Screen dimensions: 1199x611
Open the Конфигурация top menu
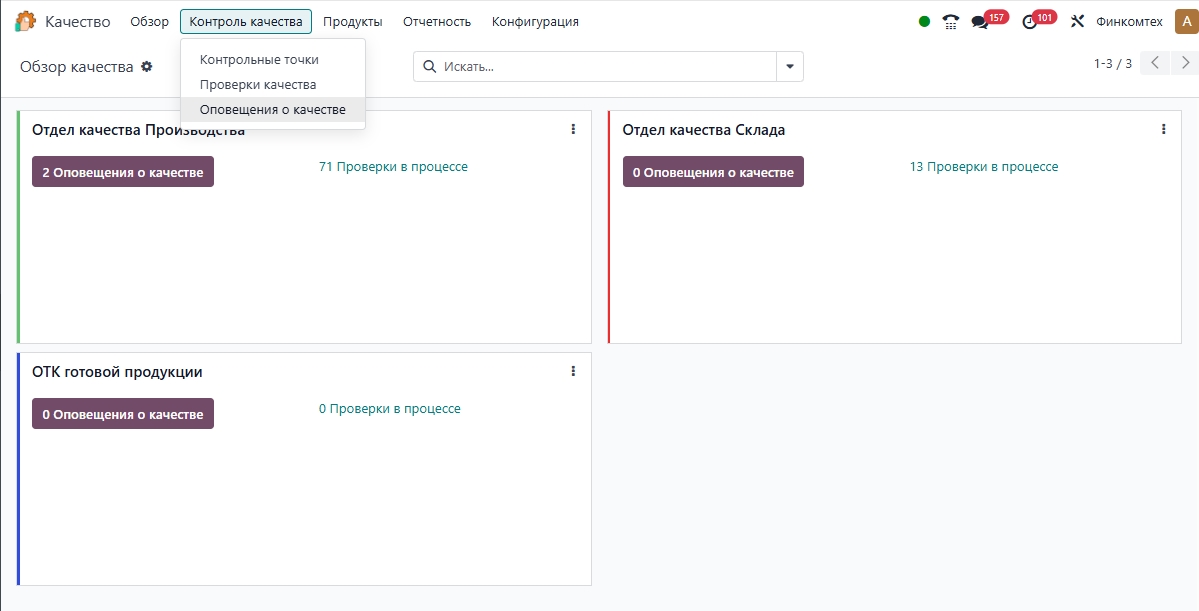pos(535,21)
